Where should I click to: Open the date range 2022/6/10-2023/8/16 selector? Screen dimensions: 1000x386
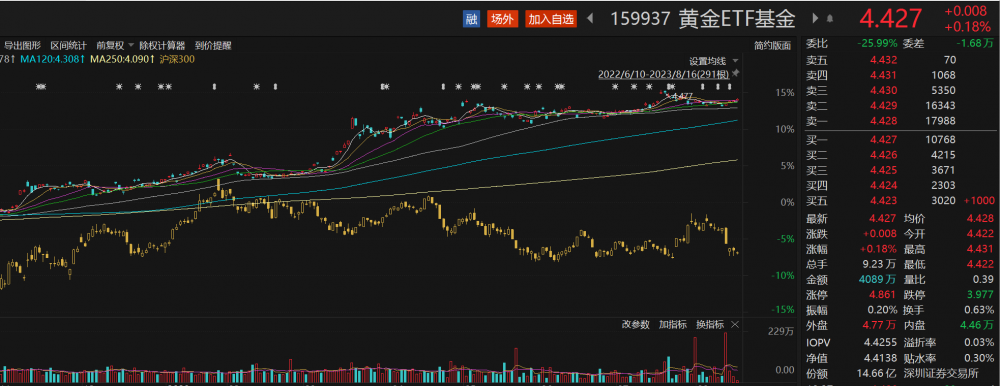663,74
